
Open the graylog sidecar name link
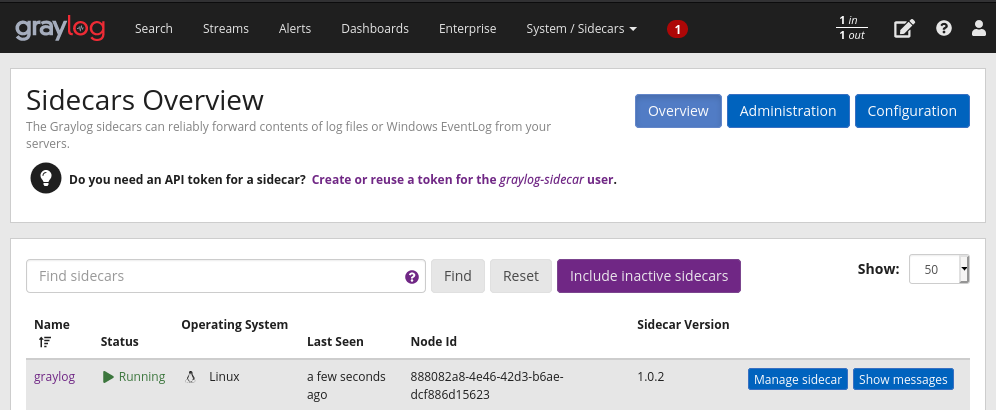(55, 377)
